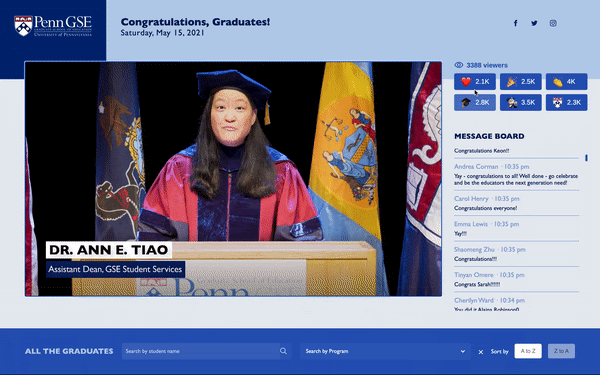Click the eye icon beside viewers count
Image resolution: width=600 pixels, height=375 pixels.
click(x=458, y=65)
